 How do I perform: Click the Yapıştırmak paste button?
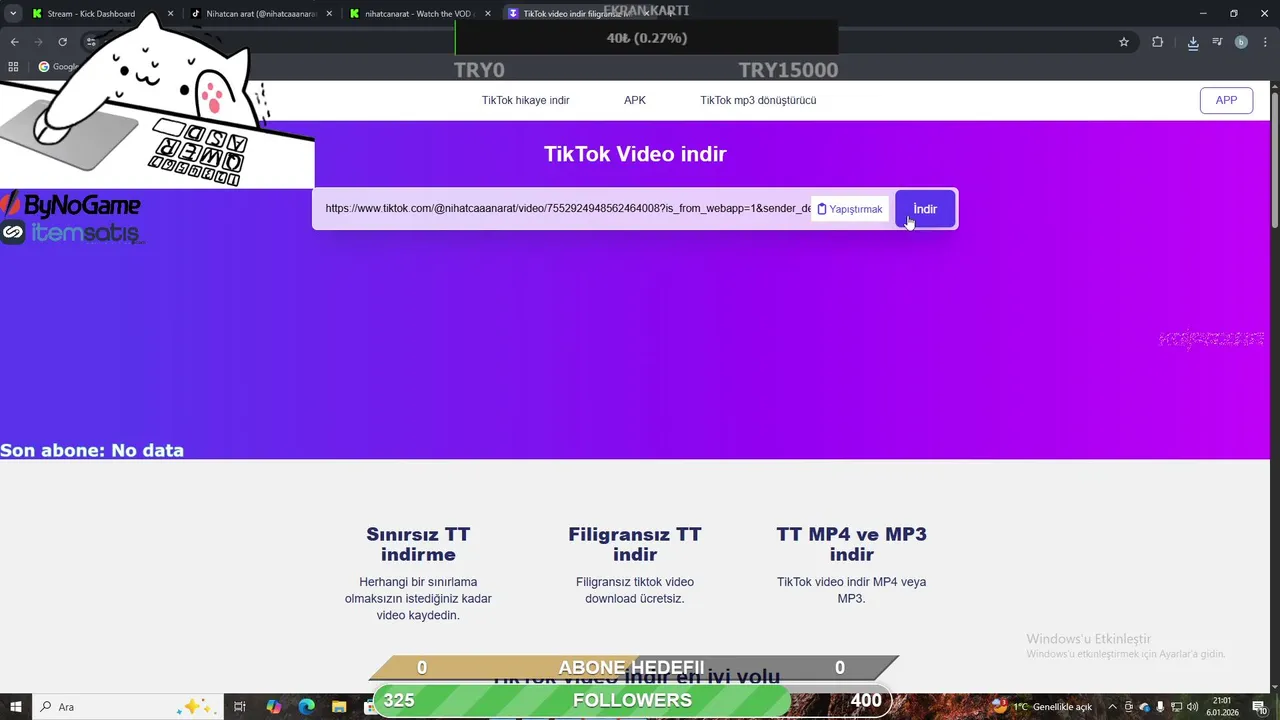[849, 209]
